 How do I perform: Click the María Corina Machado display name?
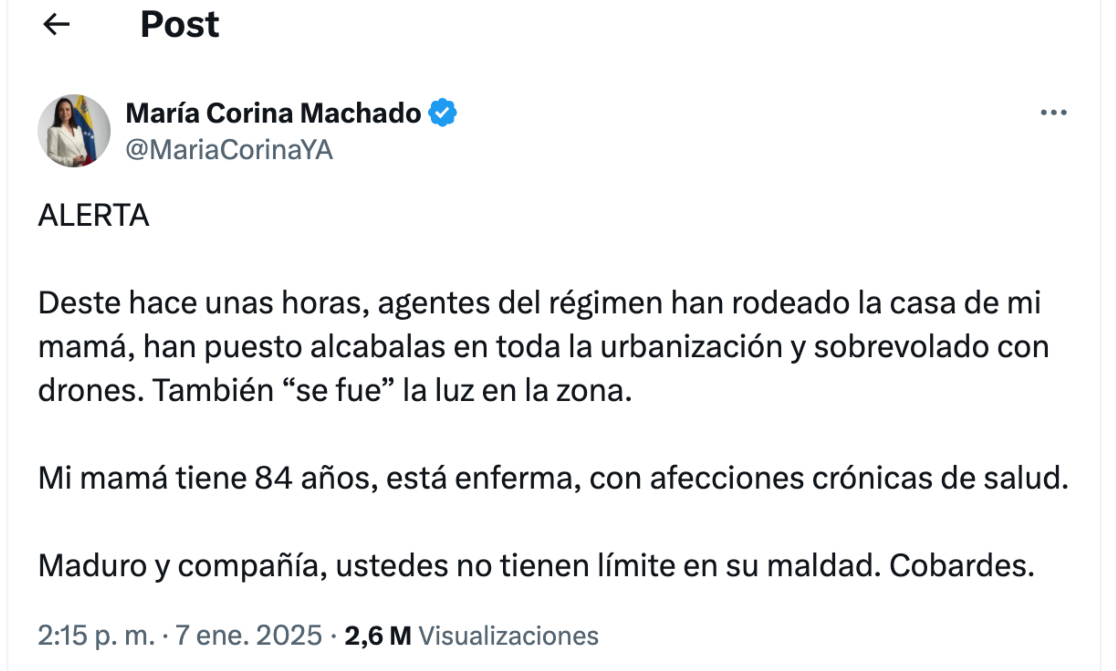[273, 114]
